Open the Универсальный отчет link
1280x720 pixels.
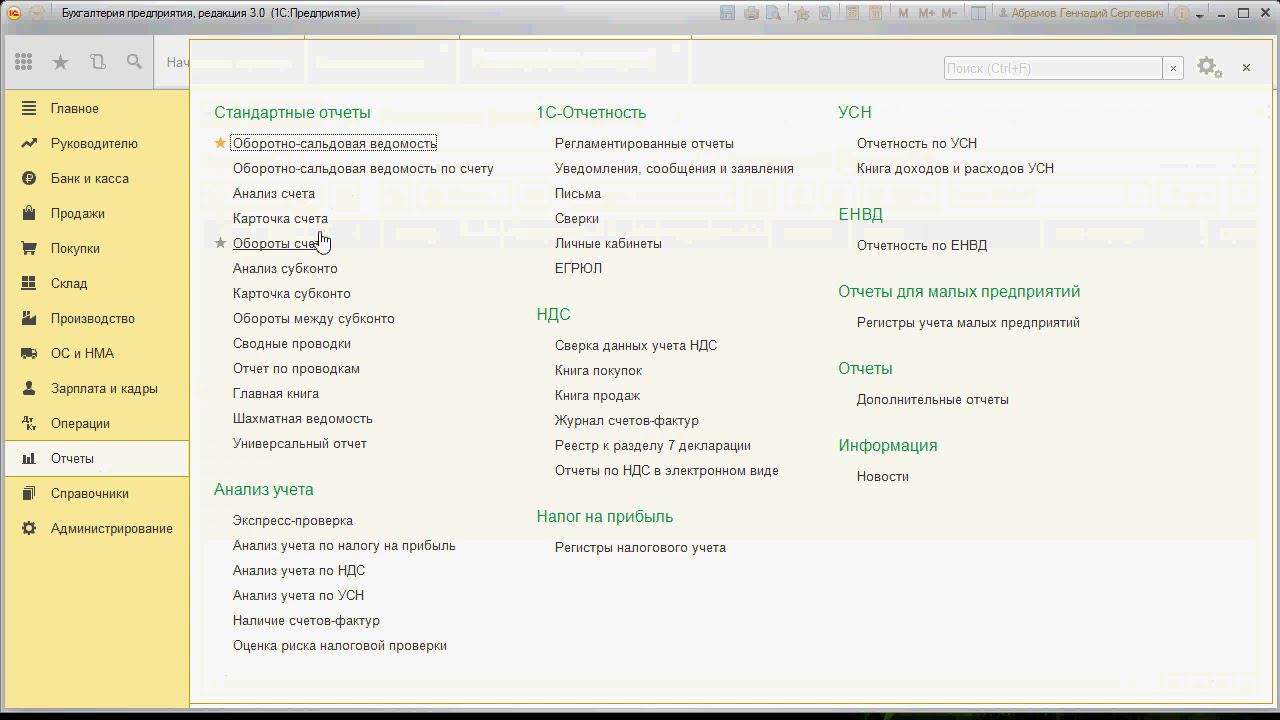coord(299,443)
